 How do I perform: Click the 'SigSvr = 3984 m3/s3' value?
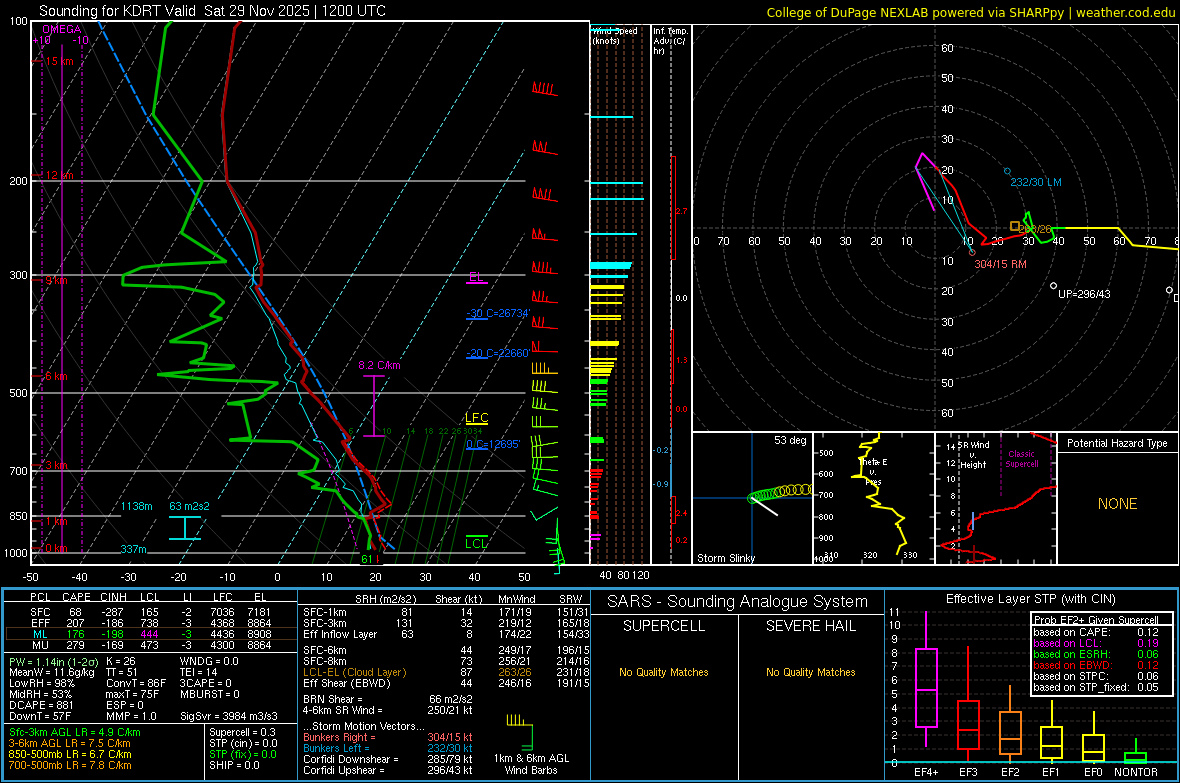229,716
